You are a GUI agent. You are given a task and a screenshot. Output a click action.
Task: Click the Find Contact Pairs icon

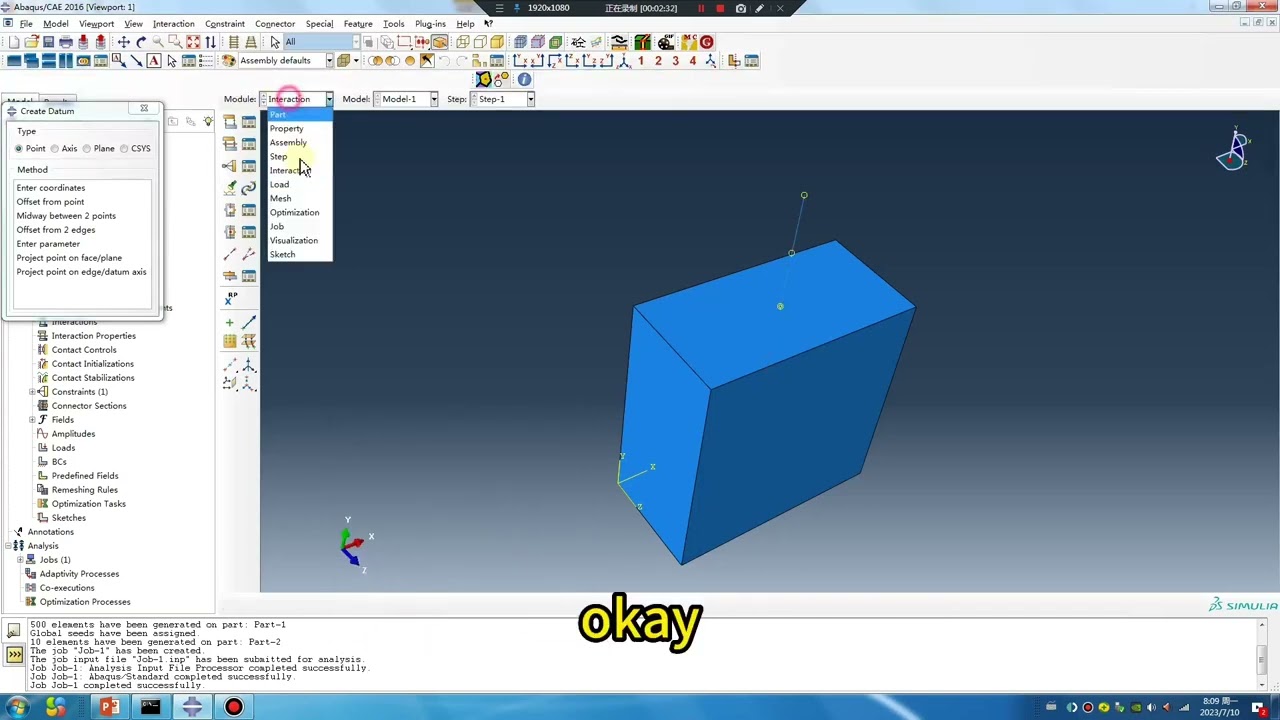[x=230, y=188]
